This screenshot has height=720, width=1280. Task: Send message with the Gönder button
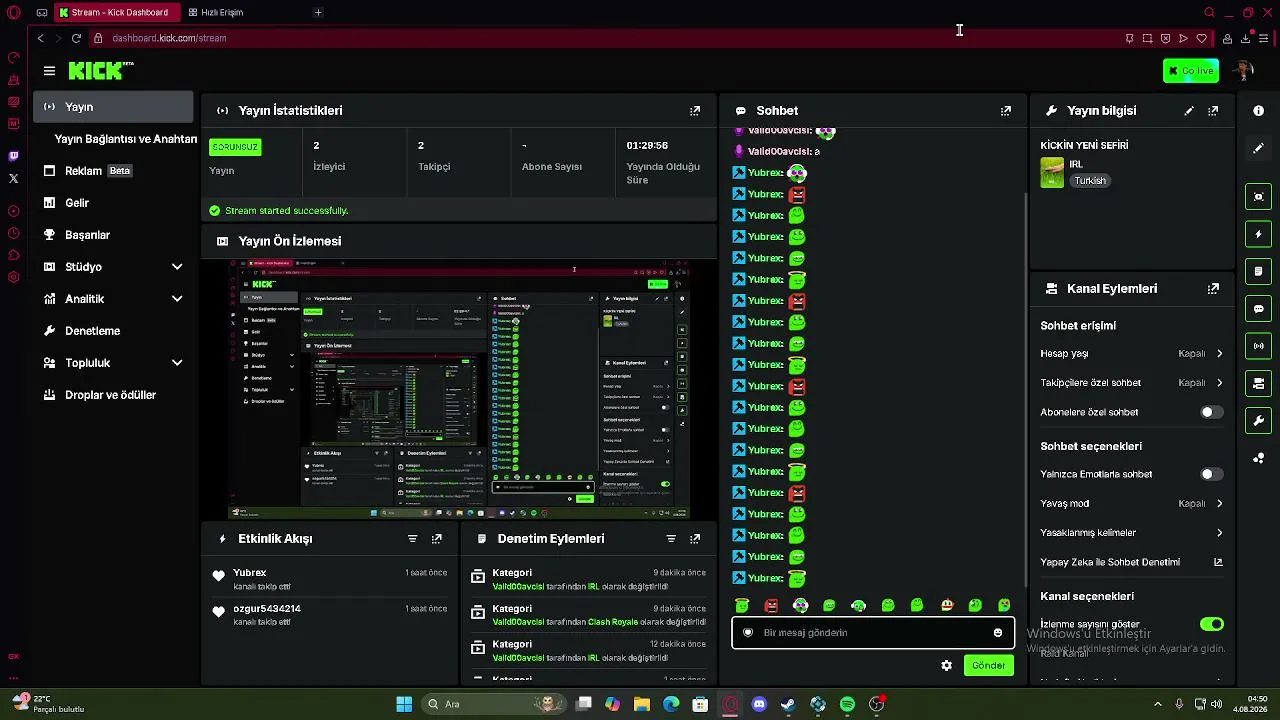[988, 666]
